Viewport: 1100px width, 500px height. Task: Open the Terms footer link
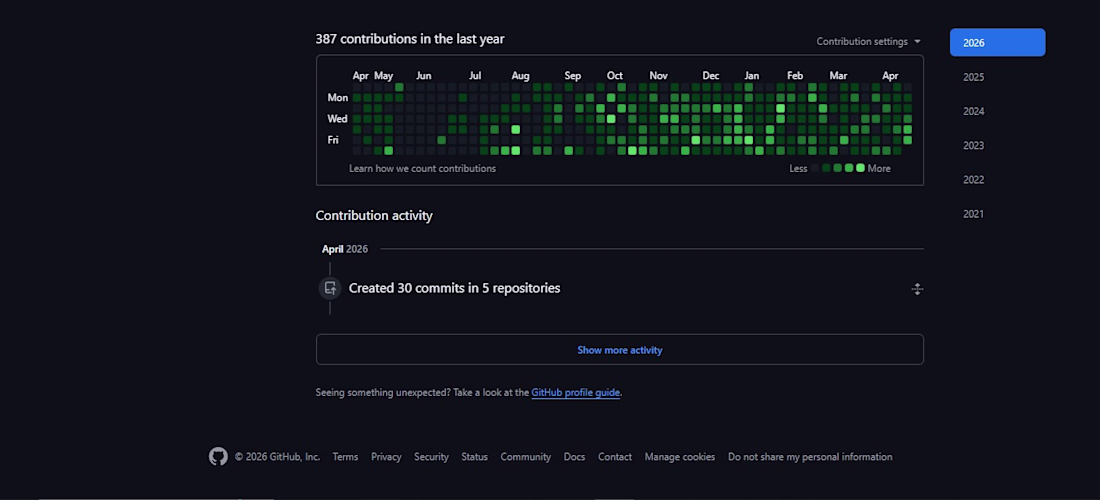(345, 457)
